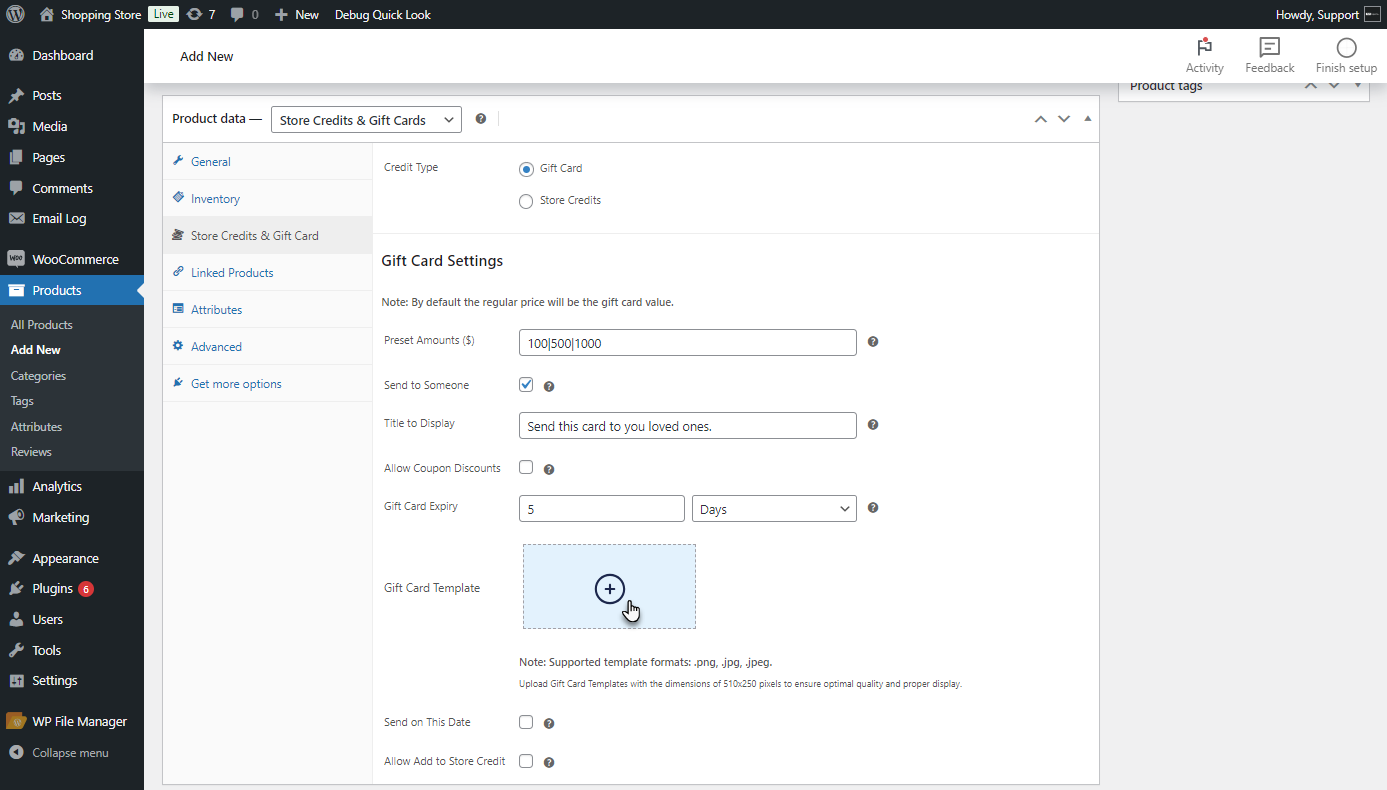Select the Store Credits radio button
This screenshot has width=1387, height=790.
coord(526,201)
